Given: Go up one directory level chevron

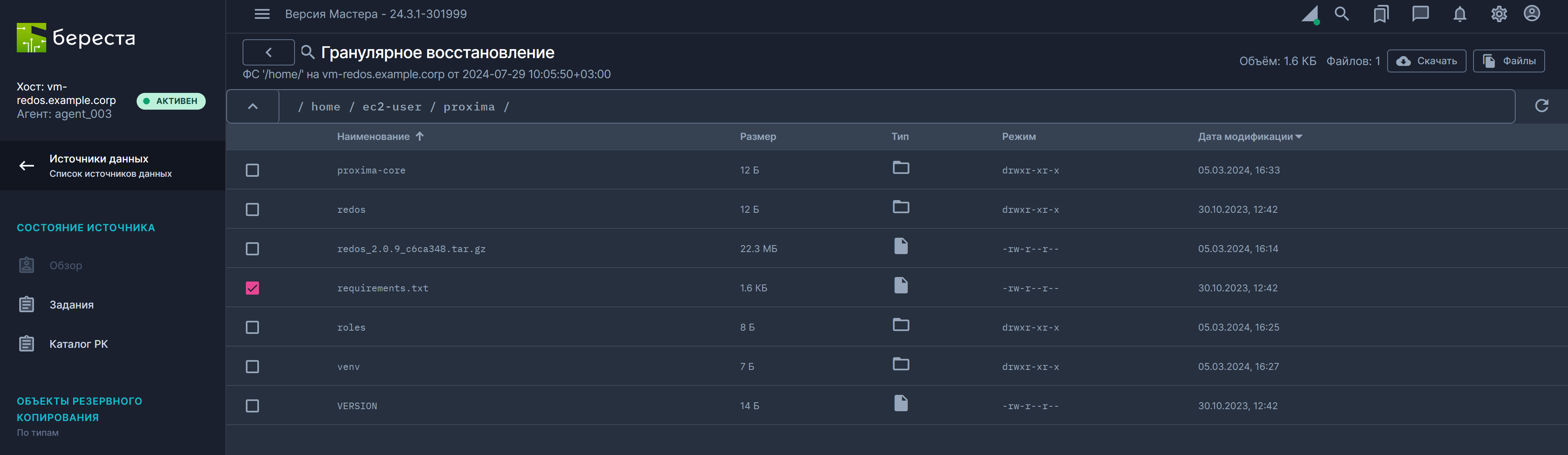Looking at the screenshot, I should pos(253,107).
